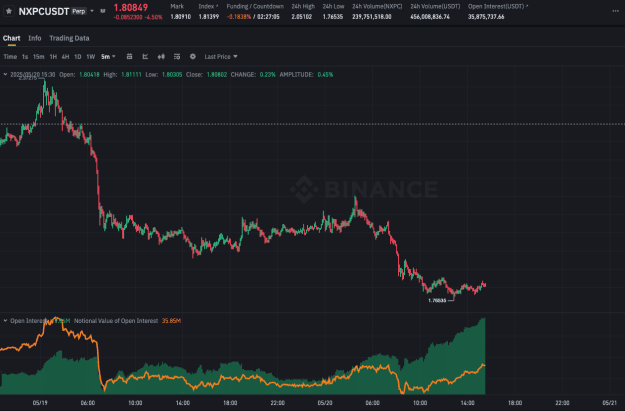Click the Notional Value of Open Interest label

click(x=116, y=321)
